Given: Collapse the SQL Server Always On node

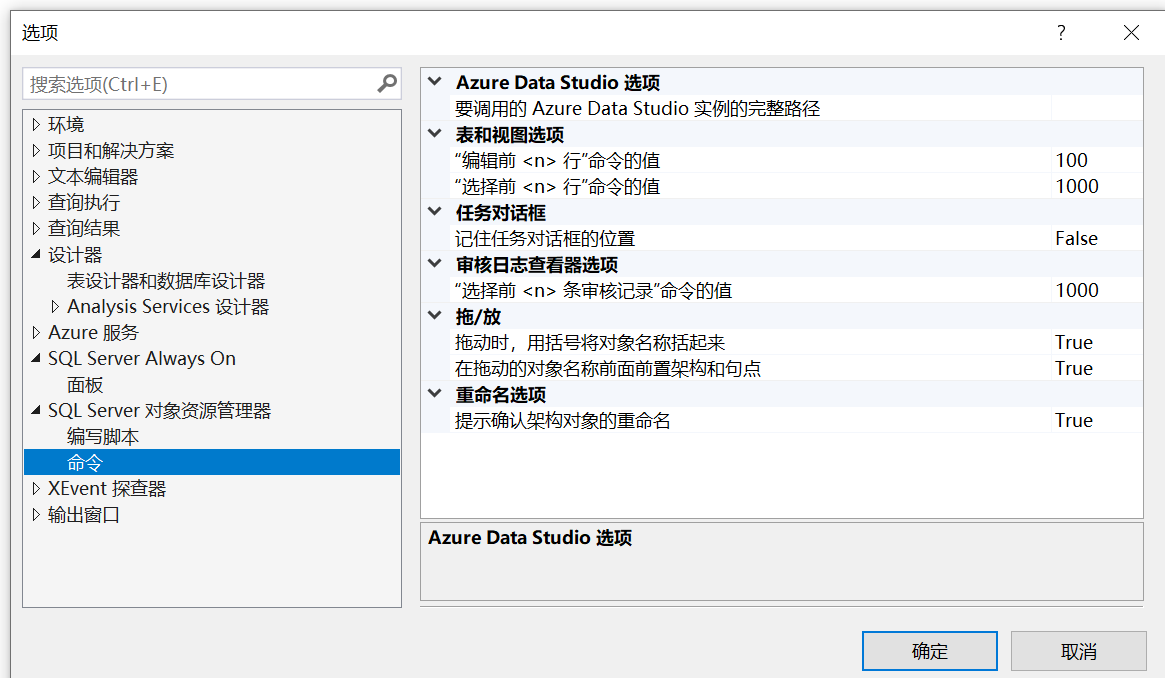Looking at the screenshot, I should (x=37, y=359).
